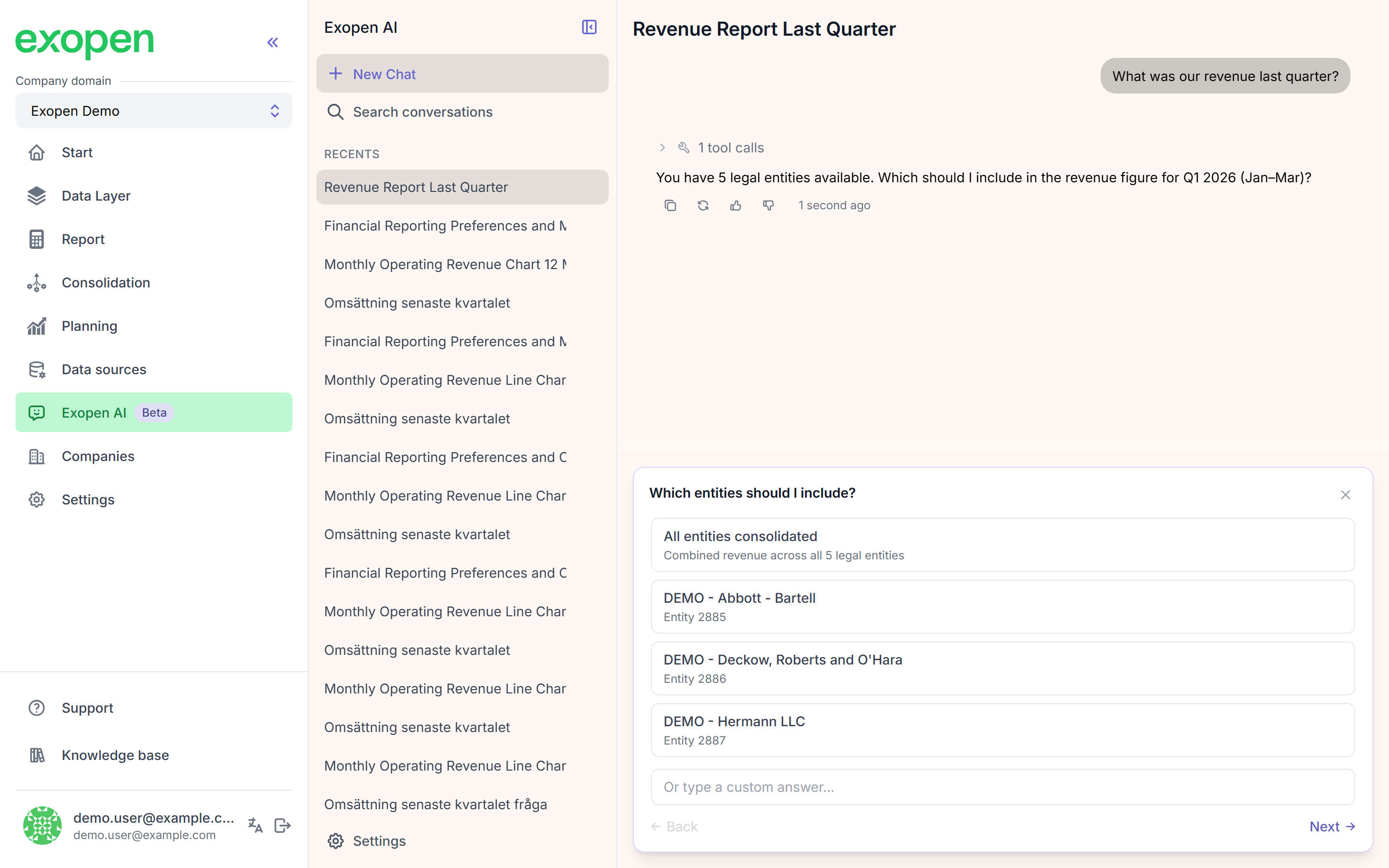Choose DEMO - Deckow, Roberts and O'Hara entity

tap(1003, 668)
